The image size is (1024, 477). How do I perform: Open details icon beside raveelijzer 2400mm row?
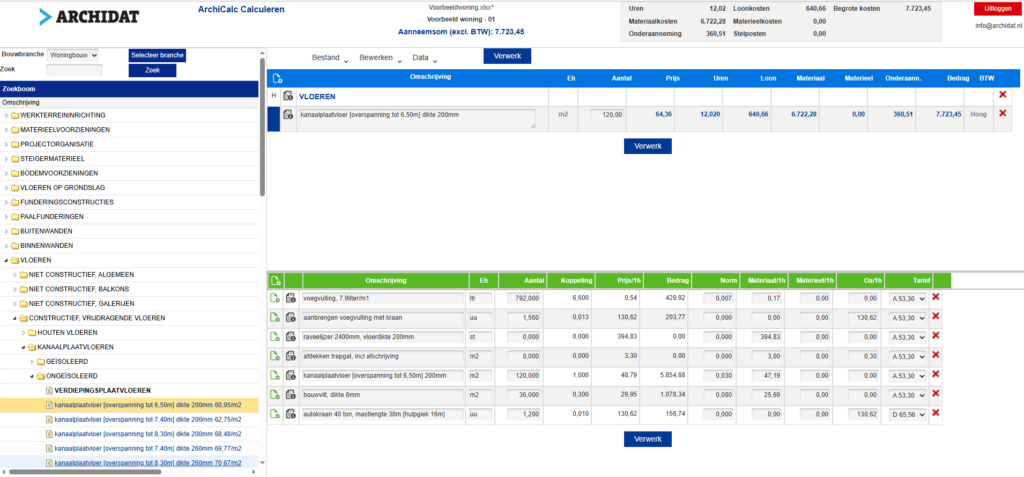[291, 337]
